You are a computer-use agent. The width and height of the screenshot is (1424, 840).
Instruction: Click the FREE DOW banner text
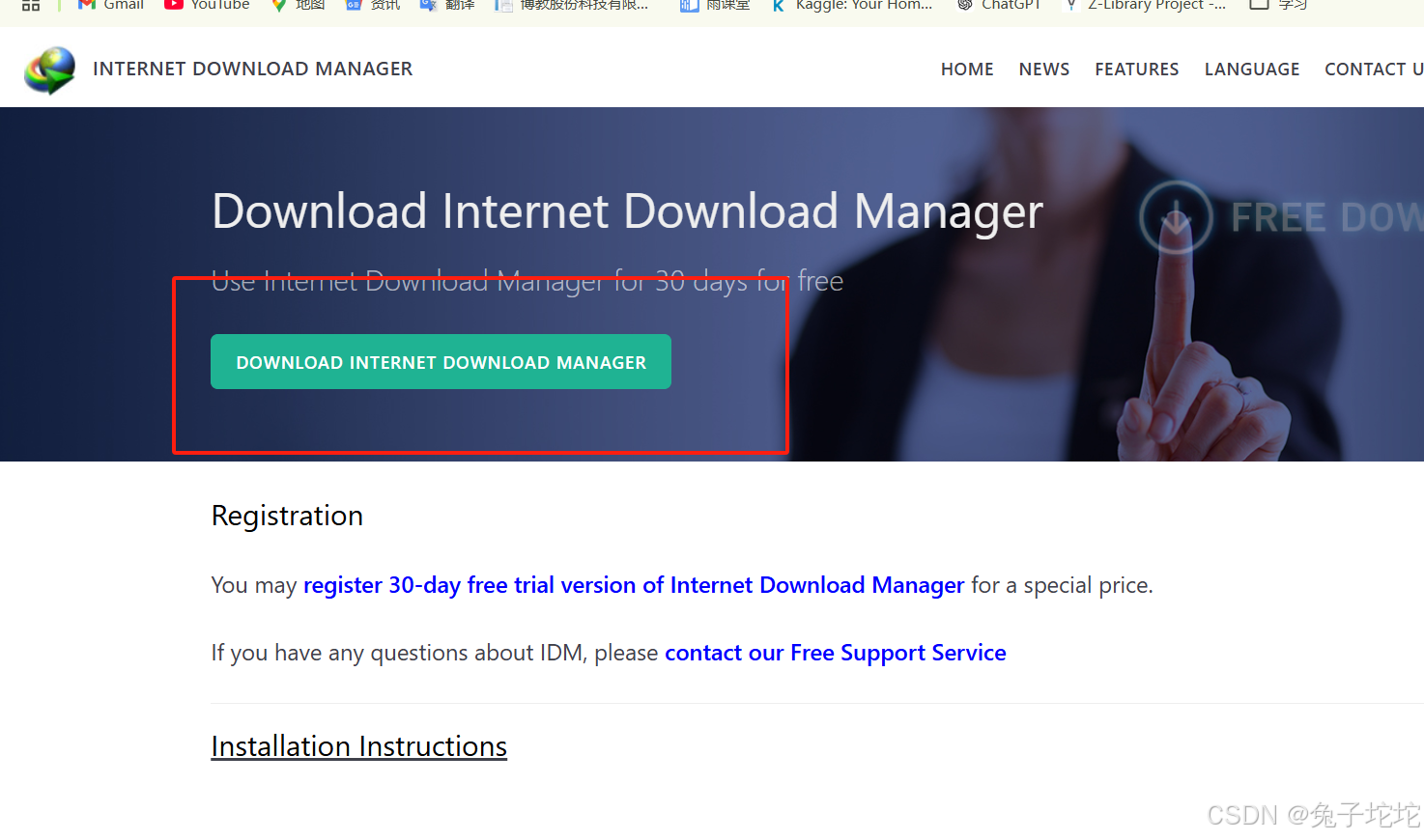(x=1327, y=218)
